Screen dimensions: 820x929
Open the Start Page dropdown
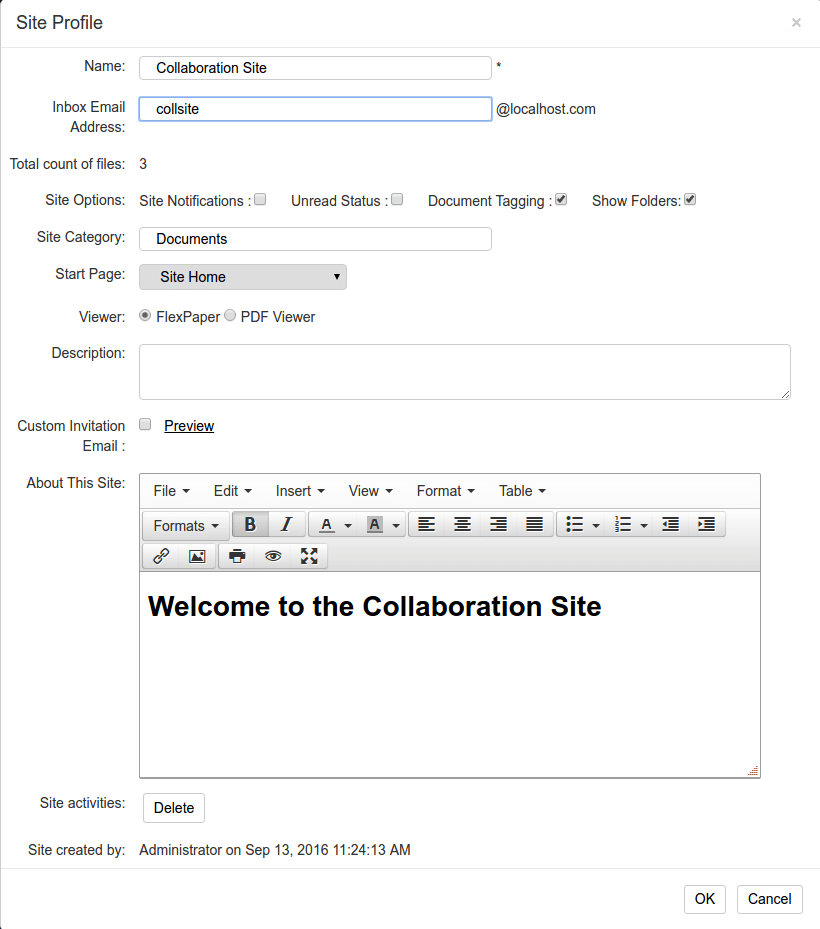(x=243, y=277)
